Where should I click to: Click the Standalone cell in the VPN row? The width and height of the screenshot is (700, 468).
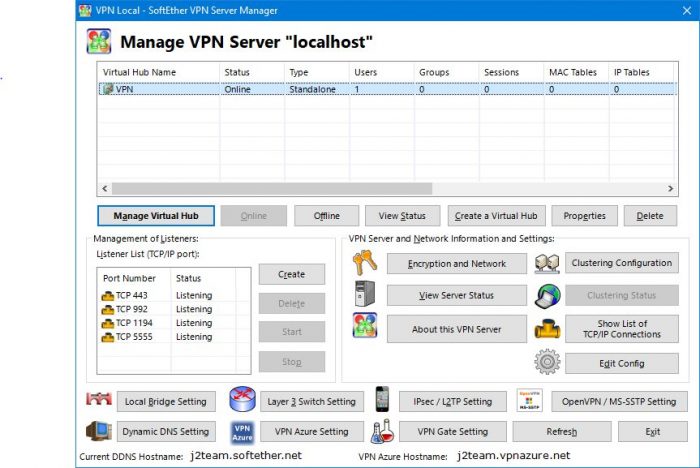coord(312,89)
